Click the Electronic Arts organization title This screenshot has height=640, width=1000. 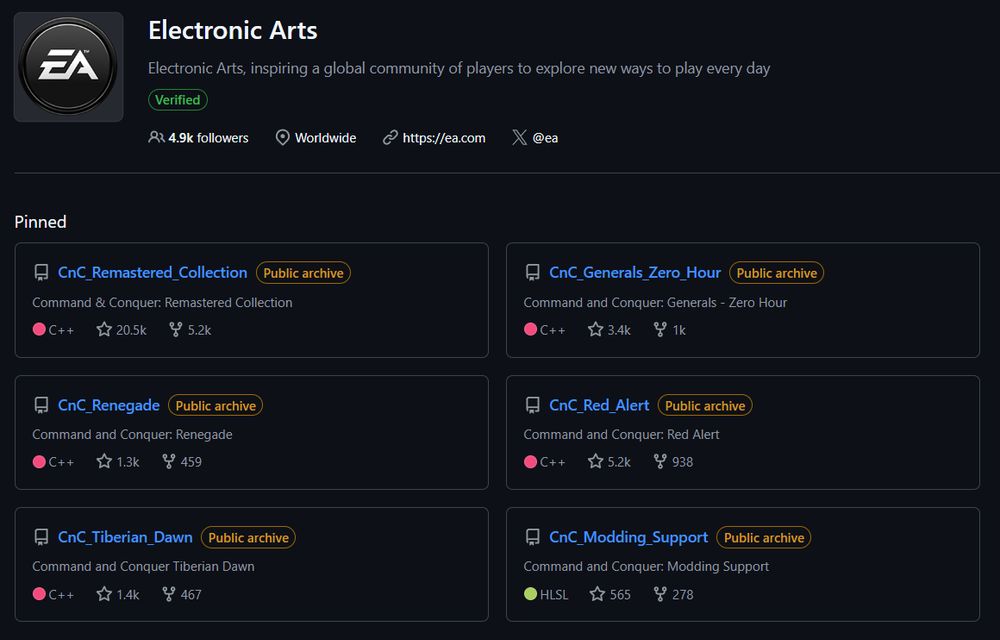(233, 31)
